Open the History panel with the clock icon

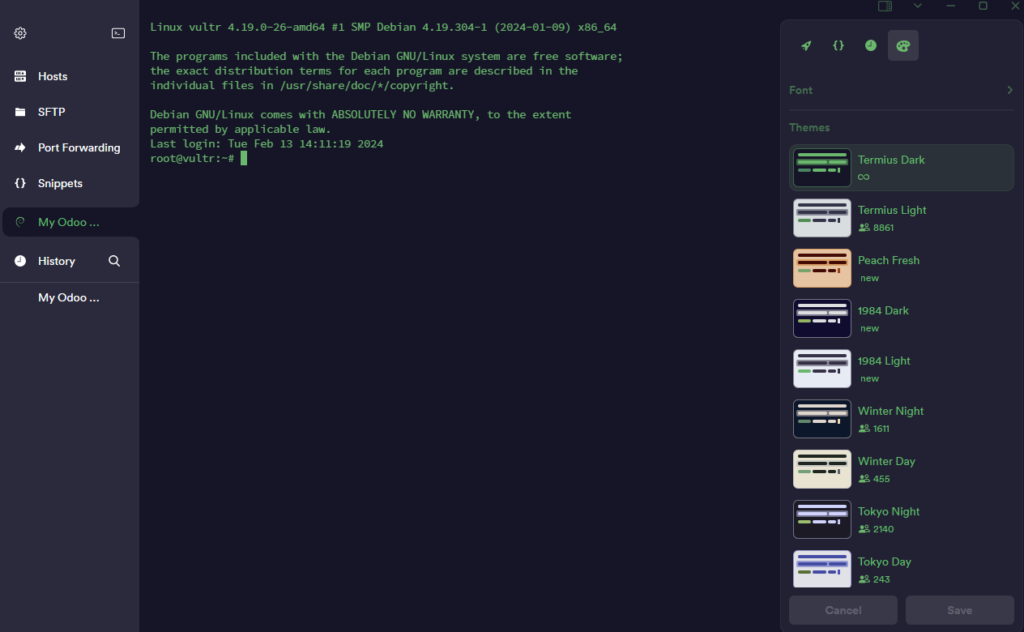coord(870,45)
